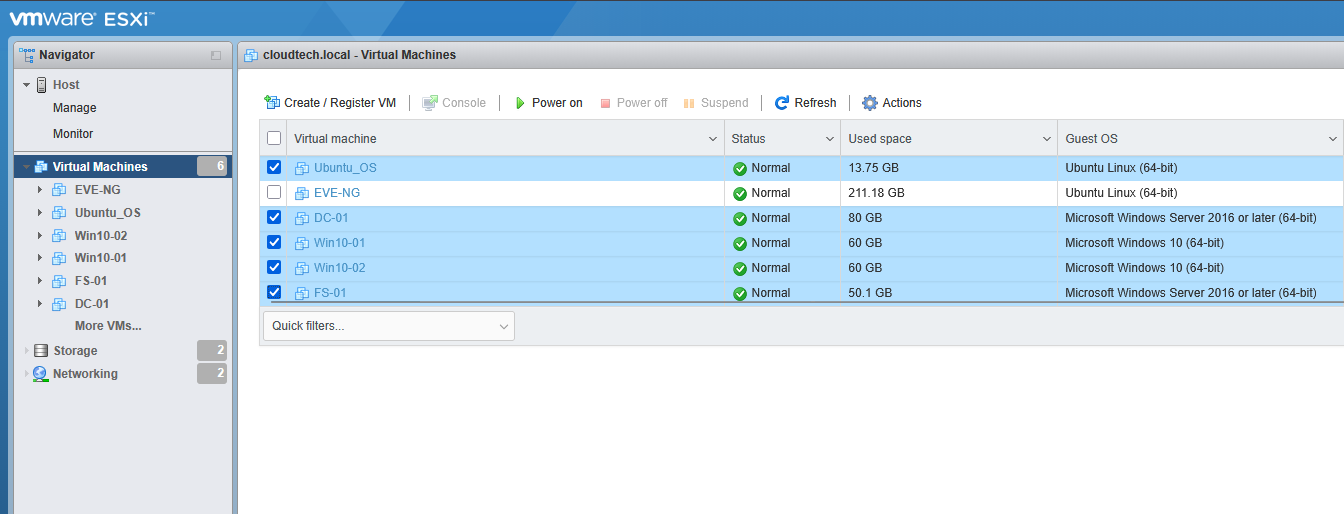This screenshot has width=1344, height=514.
Task: Click the Virtual Machines icon in Navigator
Action: coord(41,167)
